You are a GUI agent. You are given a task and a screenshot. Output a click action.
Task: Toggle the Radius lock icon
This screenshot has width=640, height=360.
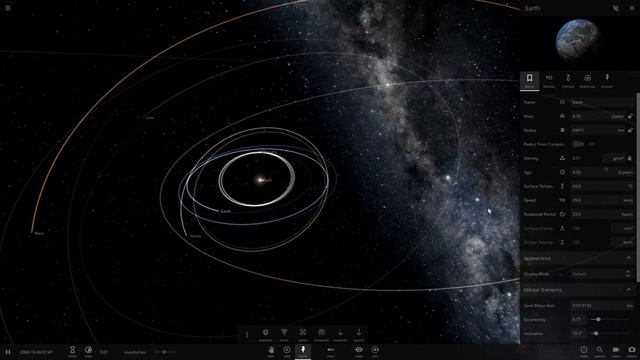pyautogui.click(x=631, y=130)
